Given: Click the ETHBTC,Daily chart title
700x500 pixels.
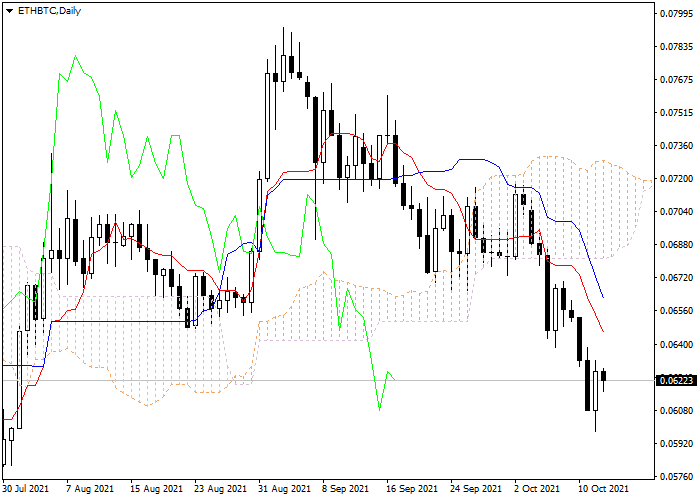Looking at the screenshot, I should 49,11.
